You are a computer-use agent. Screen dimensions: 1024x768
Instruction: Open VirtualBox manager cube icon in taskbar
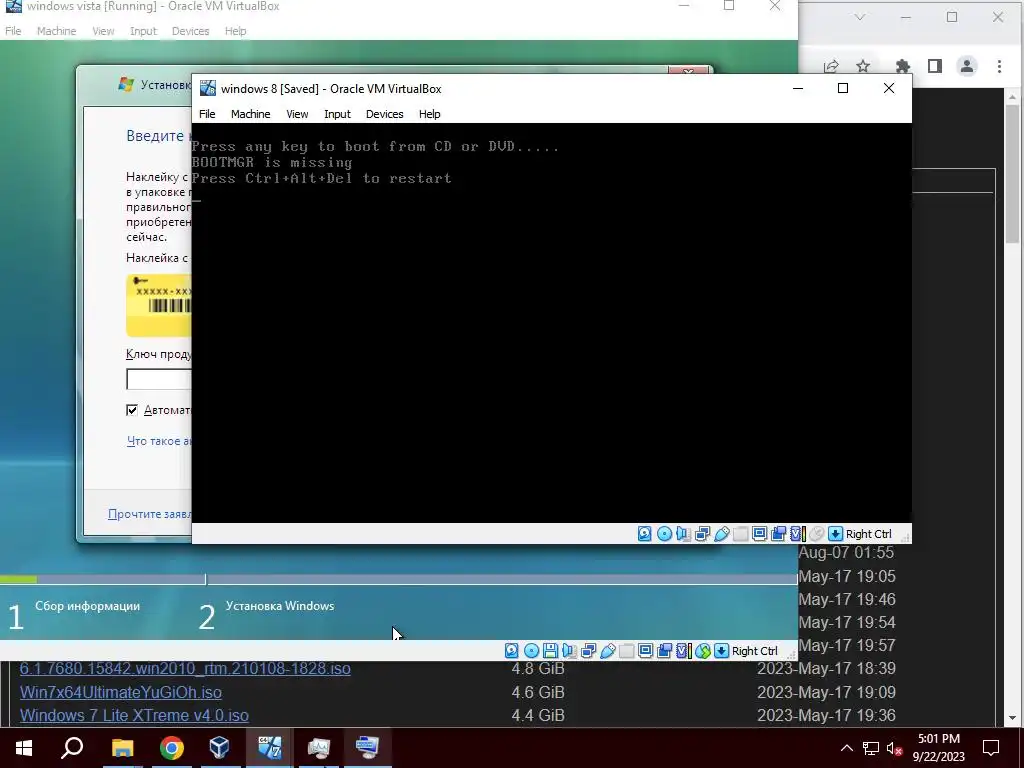[219, 748]
